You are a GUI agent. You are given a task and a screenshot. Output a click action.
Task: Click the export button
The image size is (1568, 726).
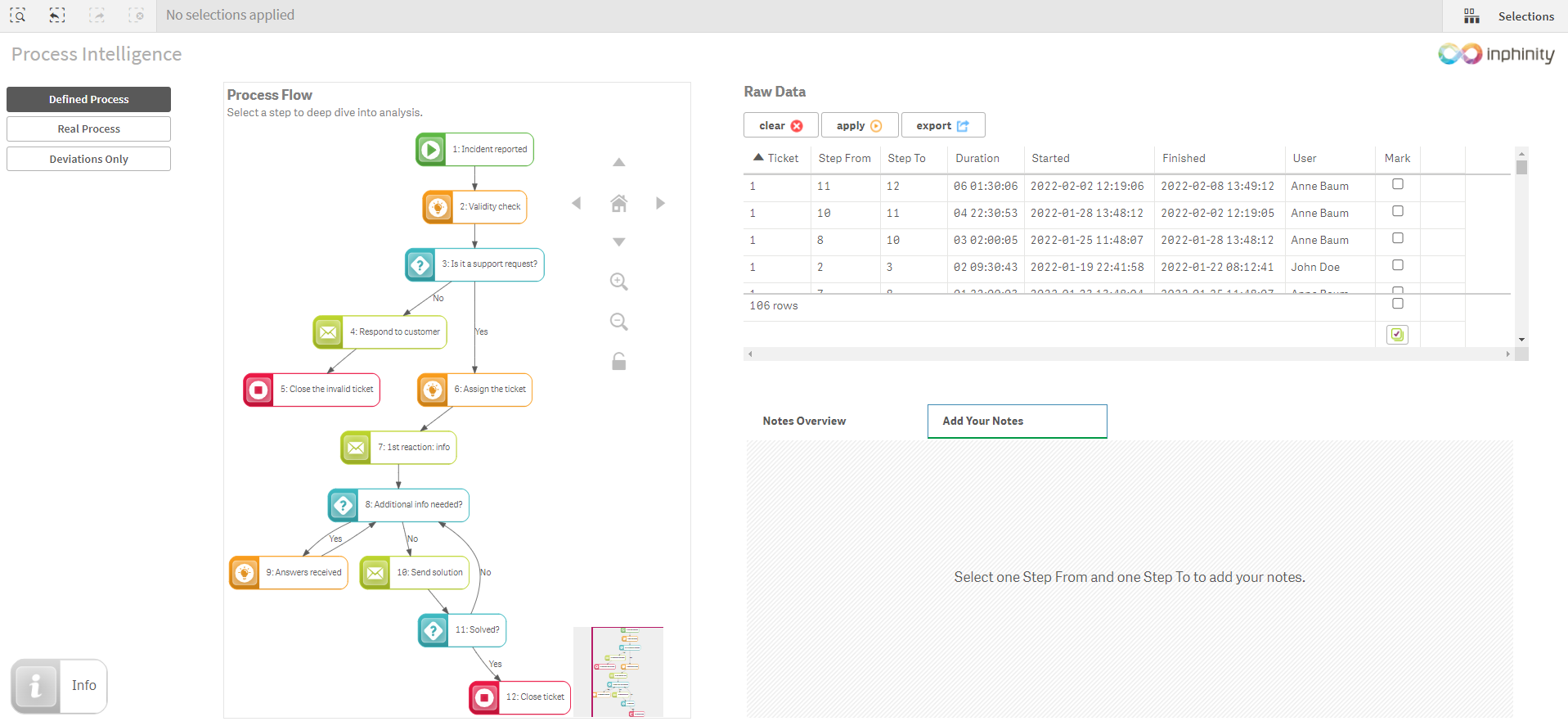point(942,125)
